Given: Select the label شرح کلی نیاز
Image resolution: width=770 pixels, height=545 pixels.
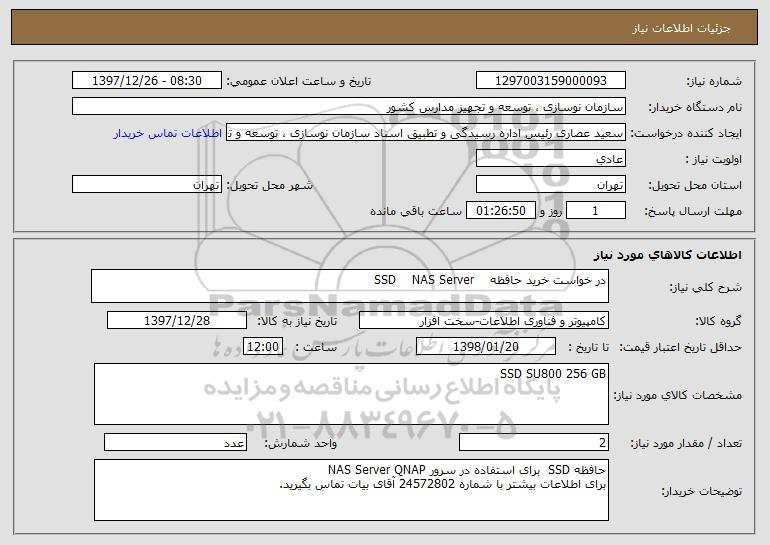Looking at the screenshot, I should pos(706,287).
